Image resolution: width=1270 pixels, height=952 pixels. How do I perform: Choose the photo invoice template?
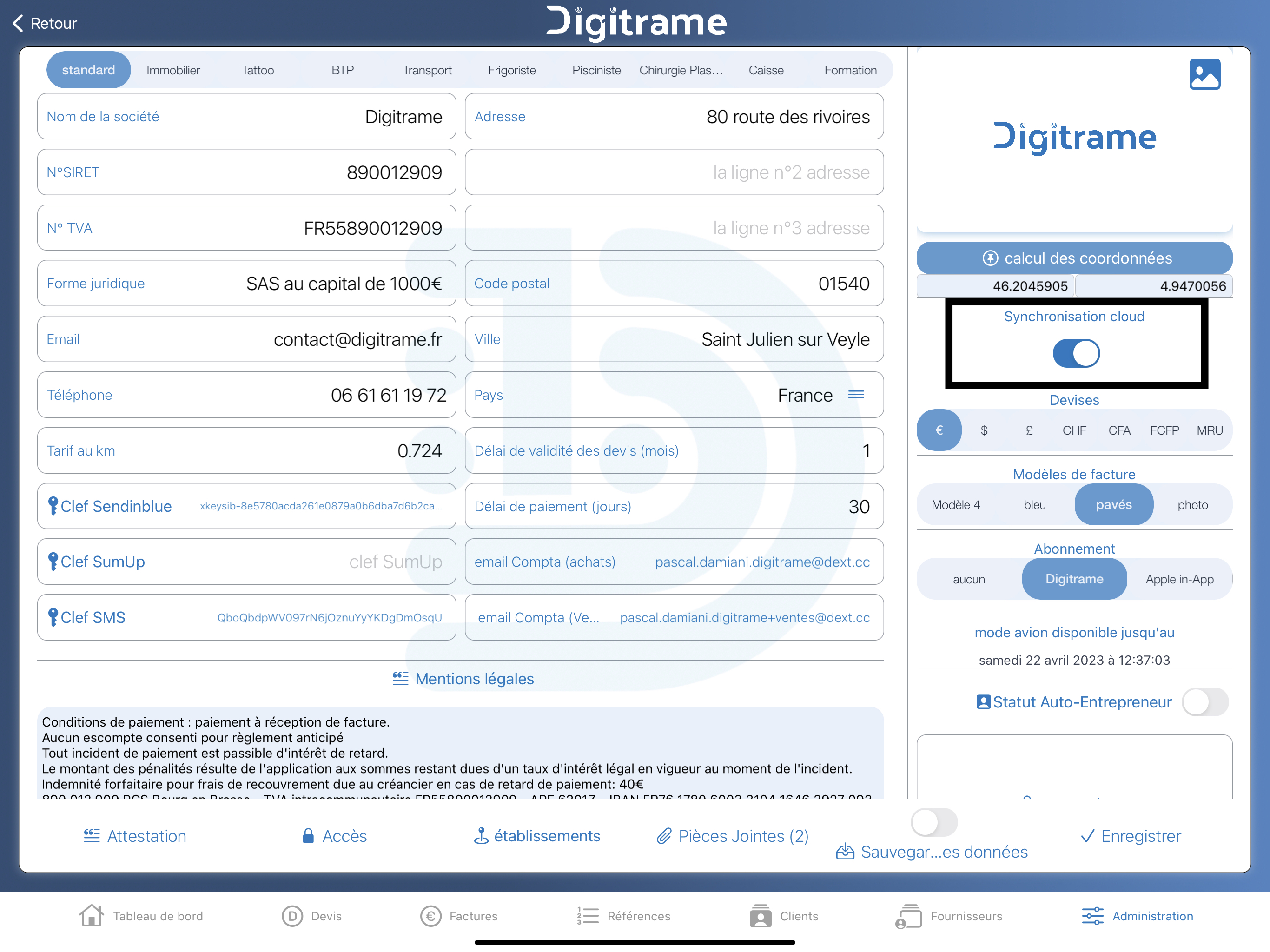click(x=1192, y=505)
